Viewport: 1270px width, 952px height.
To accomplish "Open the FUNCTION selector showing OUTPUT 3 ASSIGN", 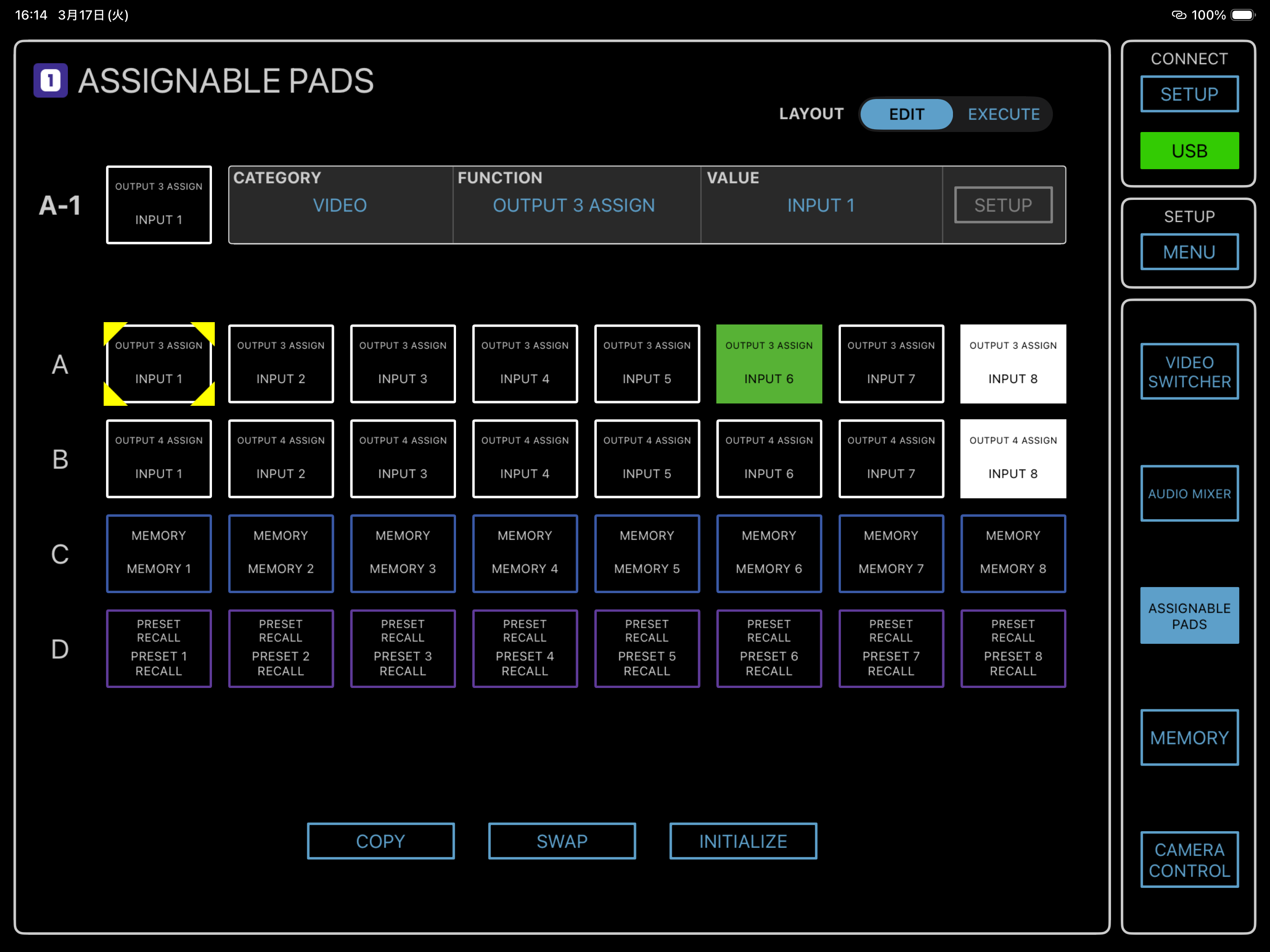I will tap(576, 205).
